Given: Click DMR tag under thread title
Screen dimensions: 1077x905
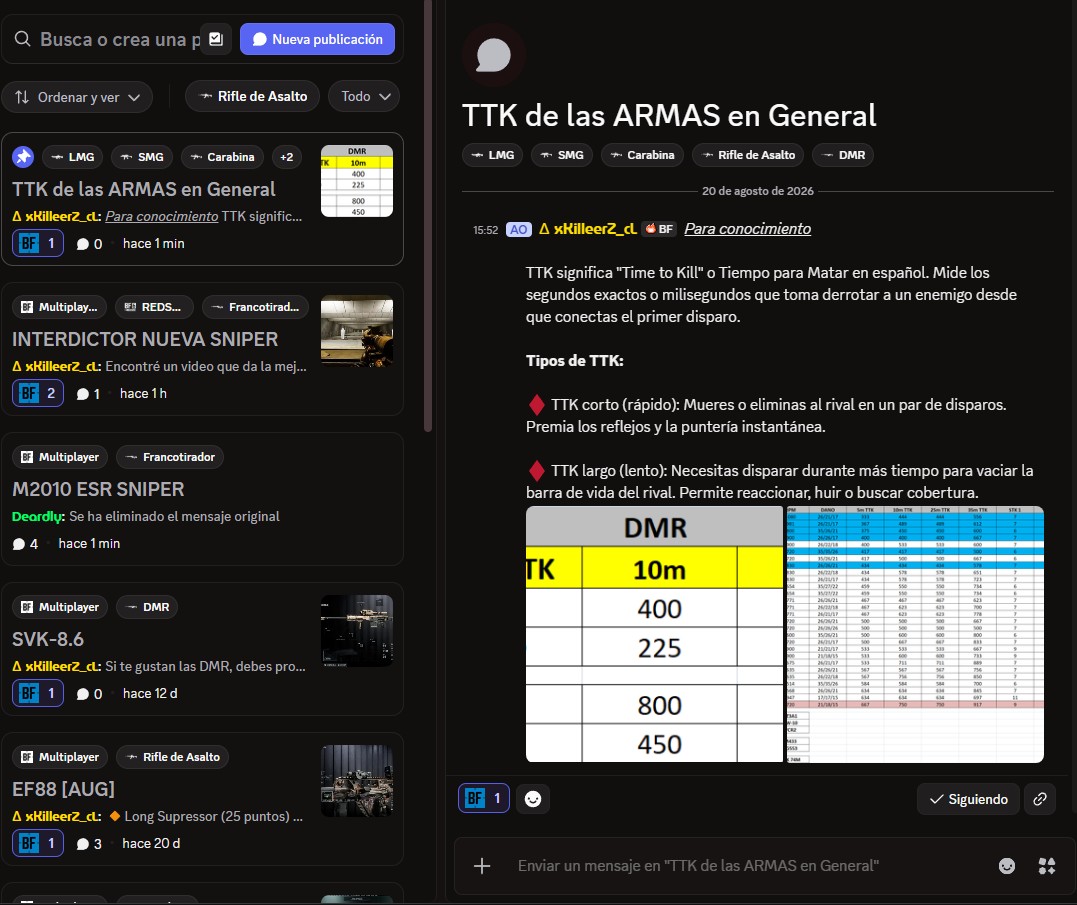Looking at the screenshot, I should pos(843,155).
